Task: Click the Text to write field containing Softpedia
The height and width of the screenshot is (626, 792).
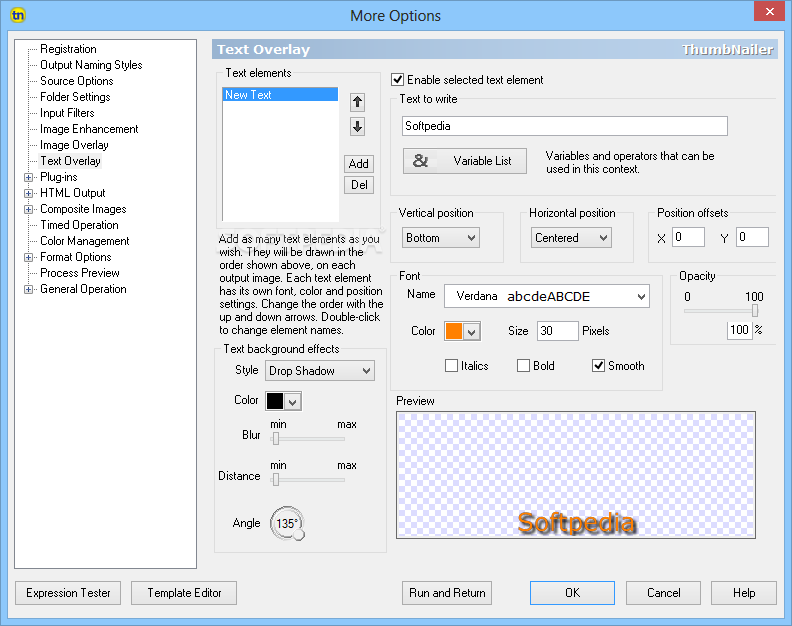Action: coord(565,126)
